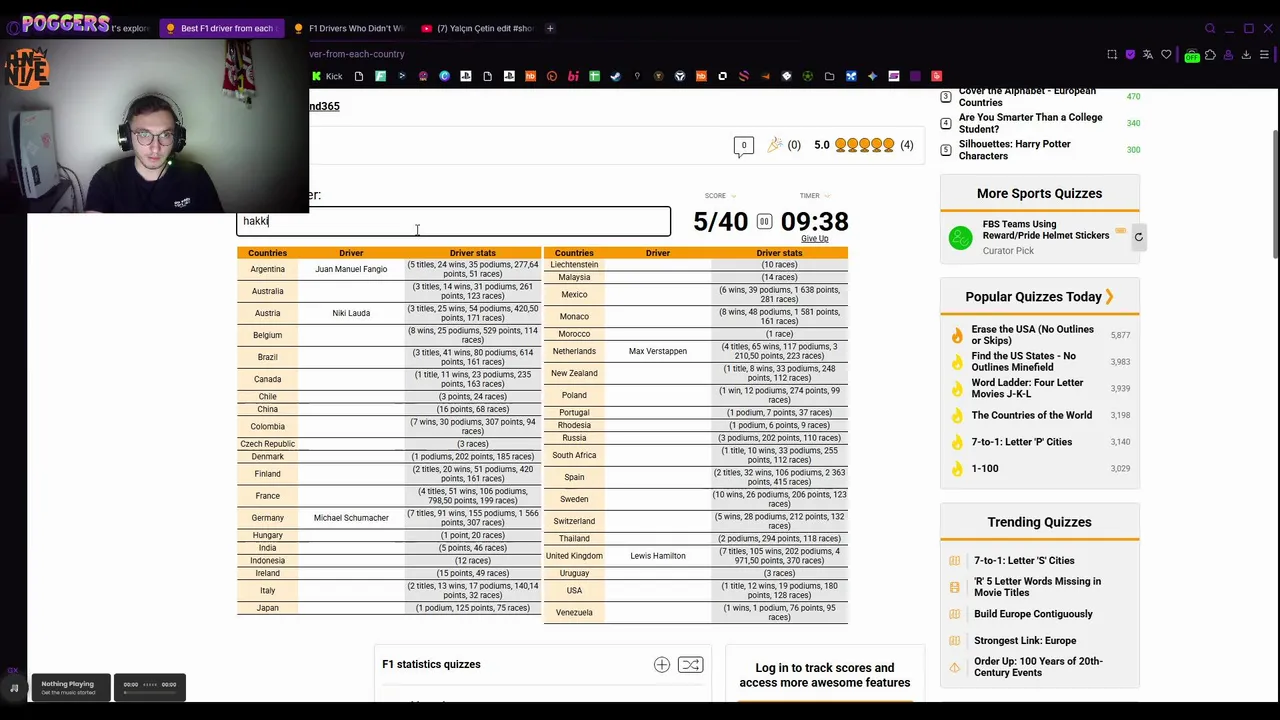Open the 1-100 quiz link
This screenshot has height=720, width=1280.
click(984, 468)
